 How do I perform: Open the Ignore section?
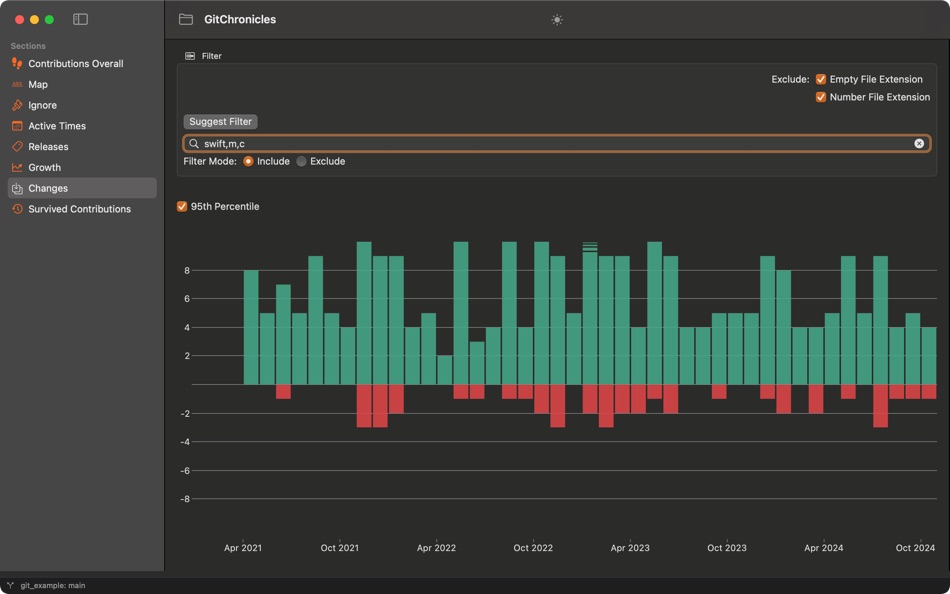(82, 105)
